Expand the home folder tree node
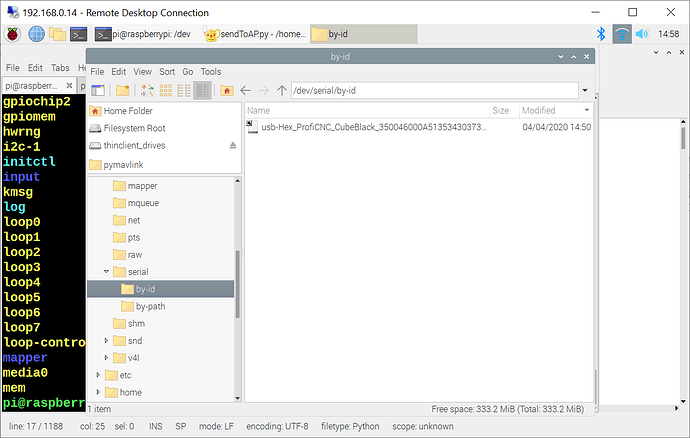The image size is (690, 438). pos(98,392)
